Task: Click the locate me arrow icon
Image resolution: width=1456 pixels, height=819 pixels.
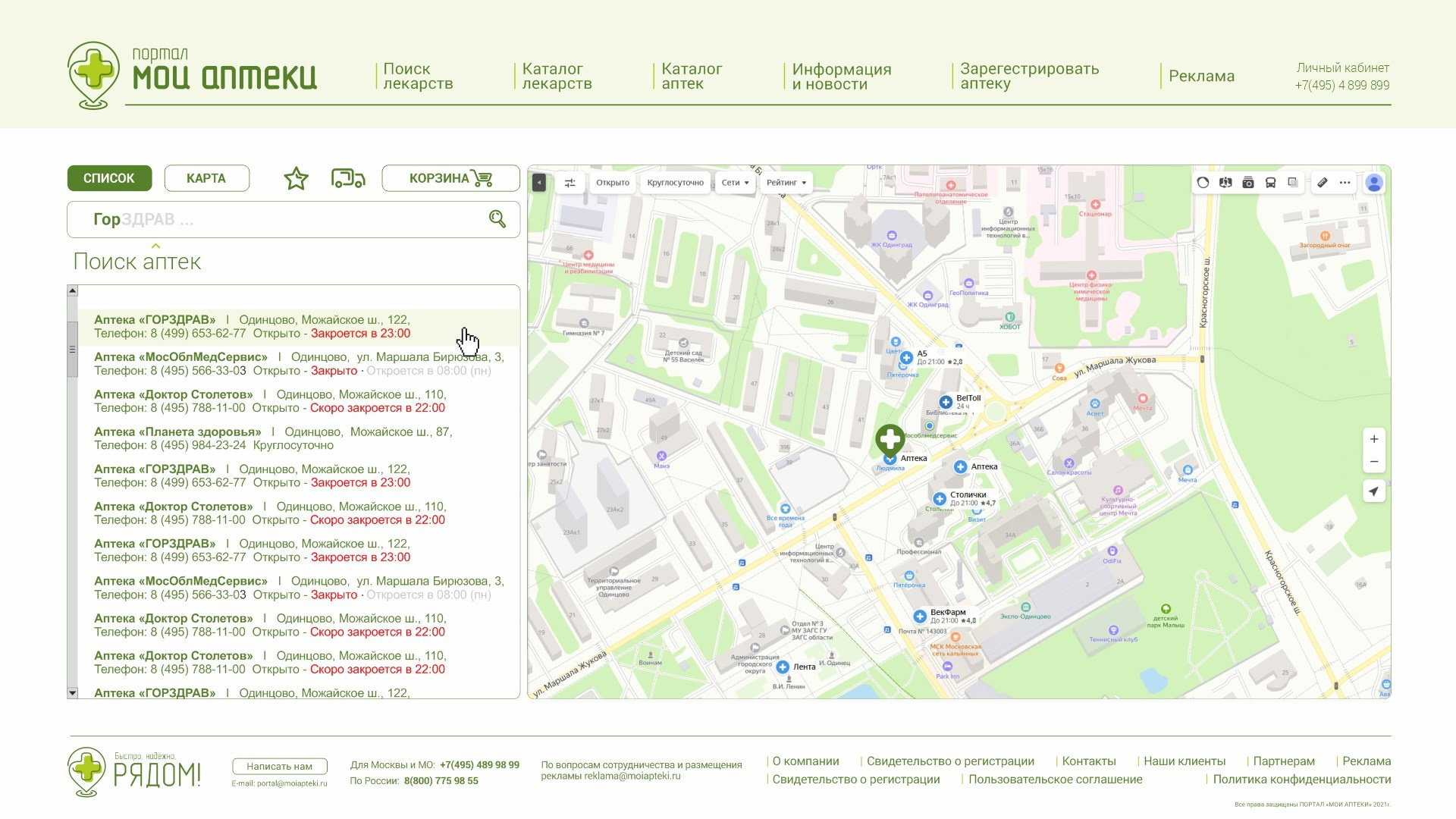Action: [x=1373, y=491]
